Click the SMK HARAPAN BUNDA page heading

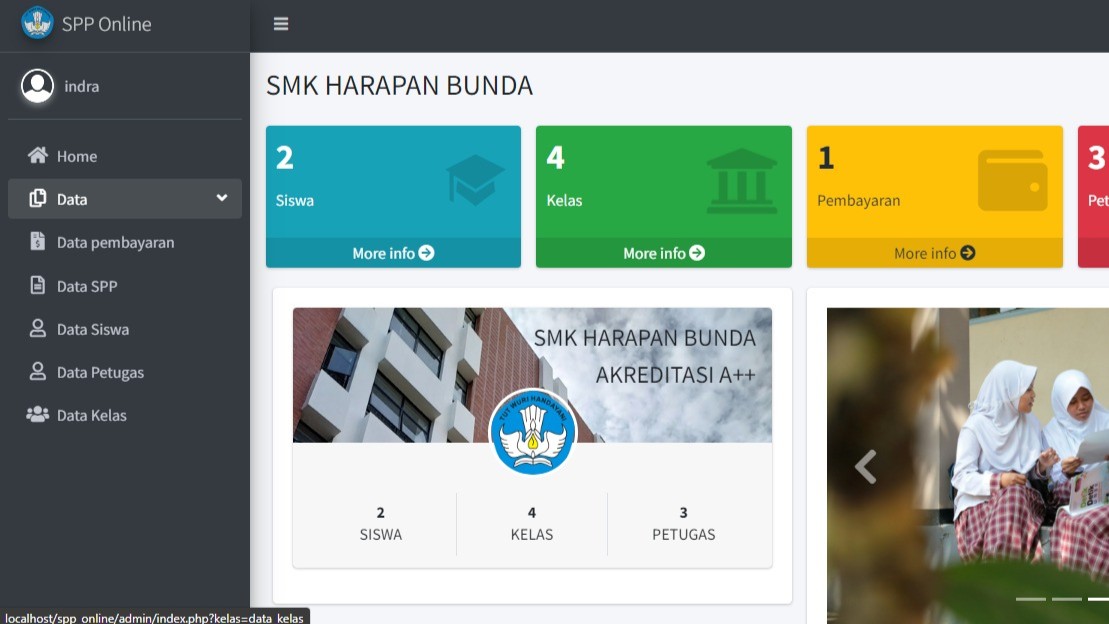400,86
